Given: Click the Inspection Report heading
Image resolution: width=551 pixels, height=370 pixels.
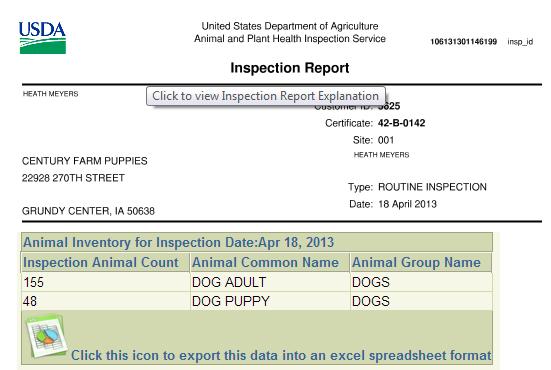Looking at the screenshot, I should point(290,67).
